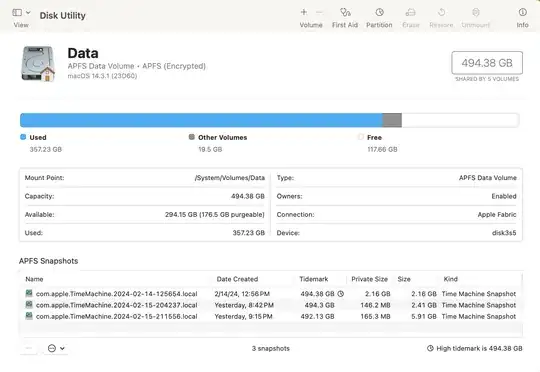
Task: Click the minus volume icon
Action: (x=319, y=12)
